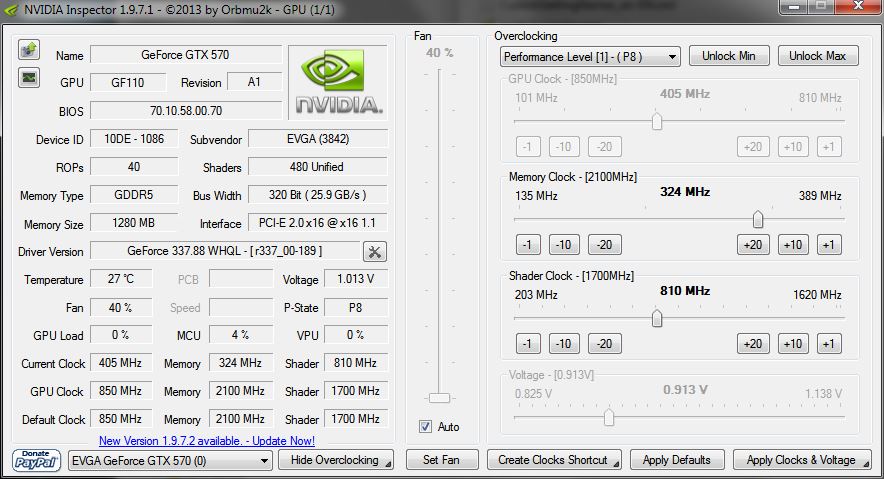The height and width of the screenshot is (479, 884).
Task: Click the Voltage value 1.013 V
Action: click(356, 278)
